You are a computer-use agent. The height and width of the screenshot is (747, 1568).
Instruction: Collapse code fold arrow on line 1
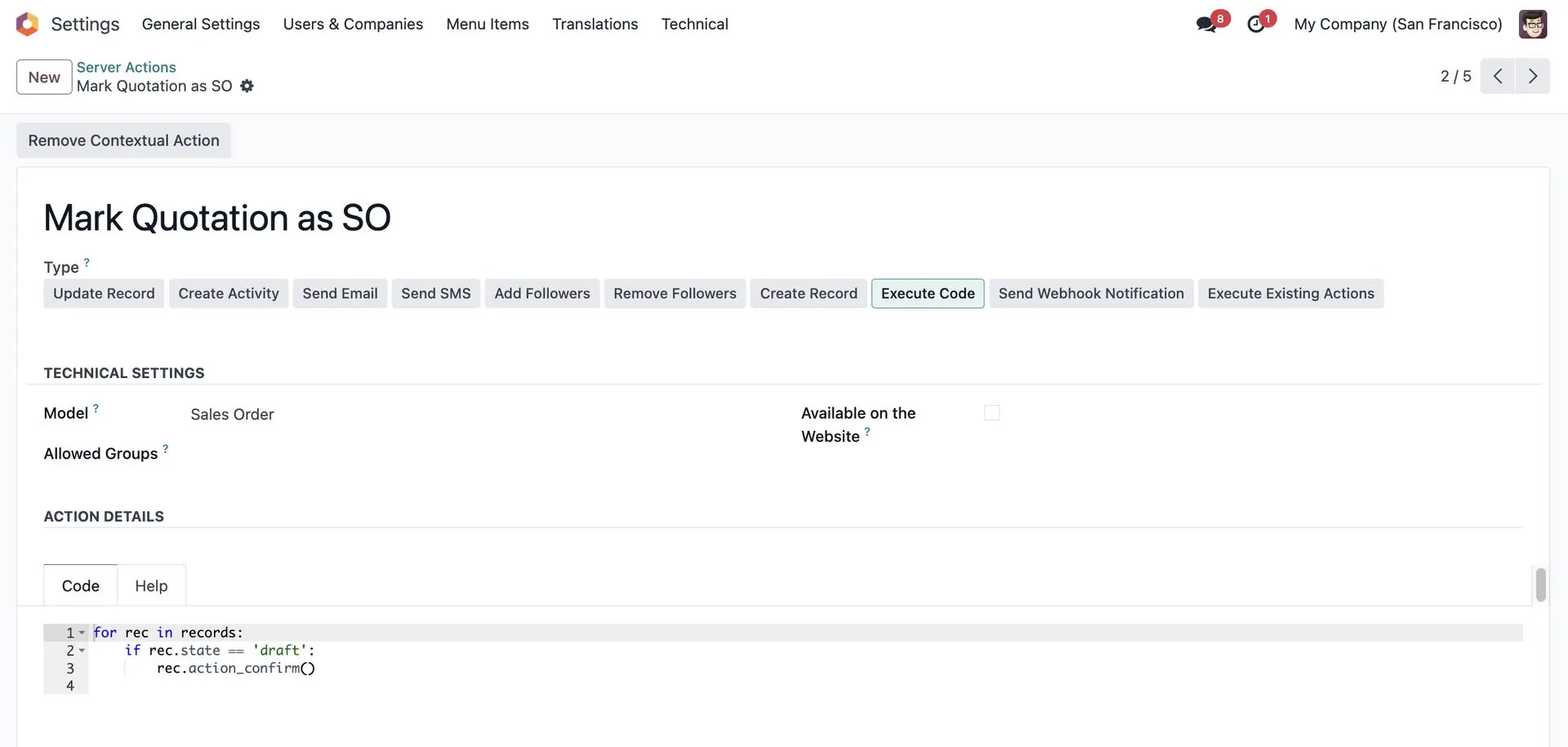[82, 633]
